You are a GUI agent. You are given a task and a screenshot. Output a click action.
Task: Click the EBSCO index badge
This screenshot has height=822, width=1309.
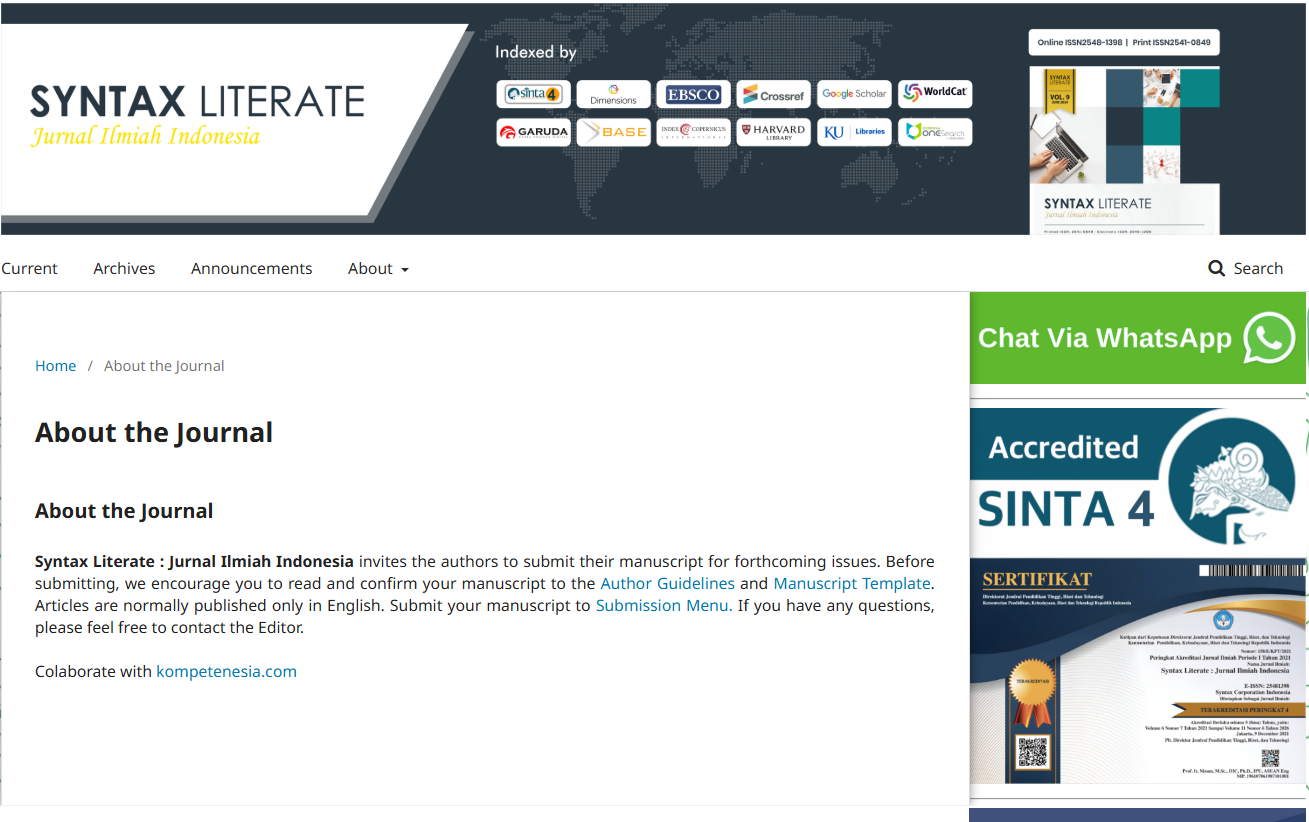point(693,94)
